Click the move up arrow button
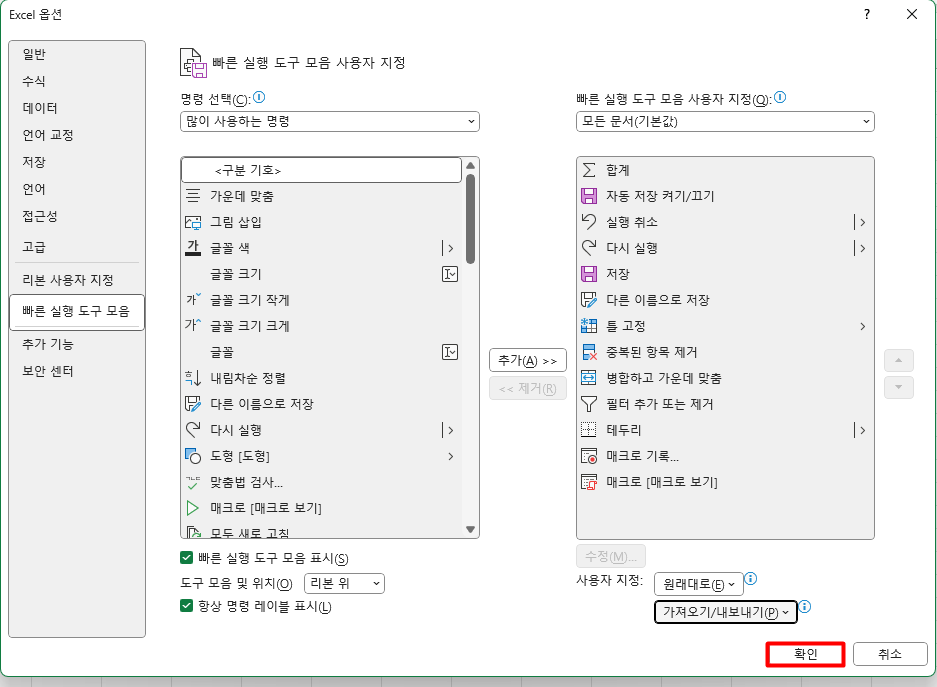This screenshot has height=687, width=937. pyautogui.click(x=898, y=361)
